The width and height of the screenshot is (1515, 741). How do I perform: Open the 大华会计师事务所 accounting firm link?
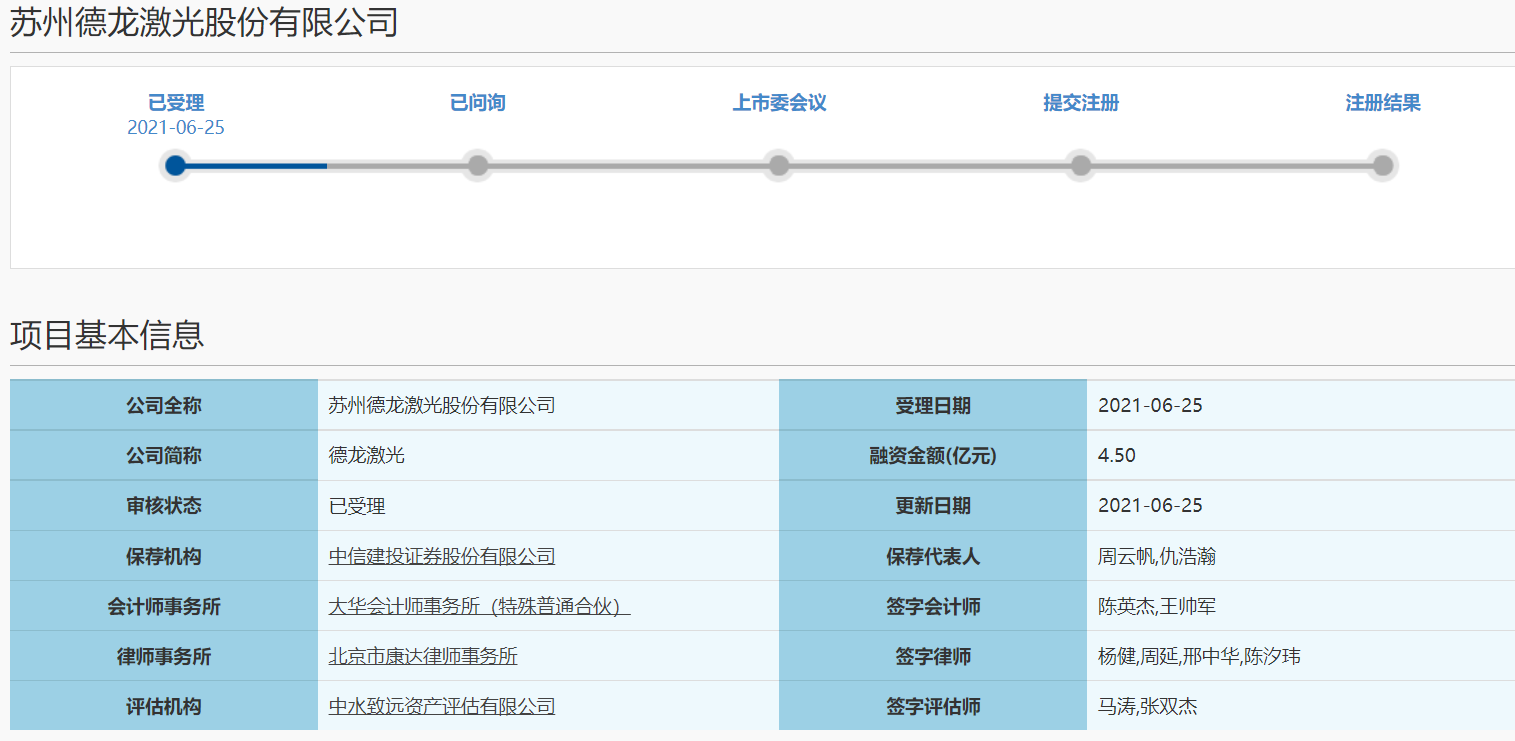pyautogui.click(x=479, y=606)
